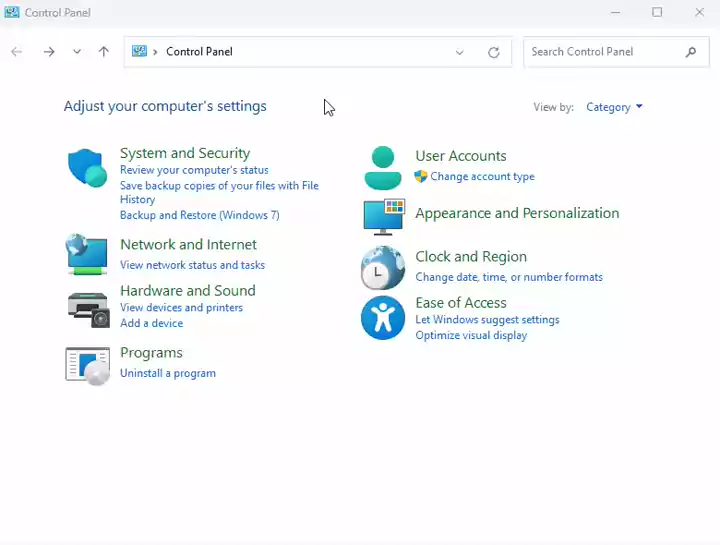Click the Network and Internet globe icon
This screenshot has width=720, height=545.
[87, 254]
